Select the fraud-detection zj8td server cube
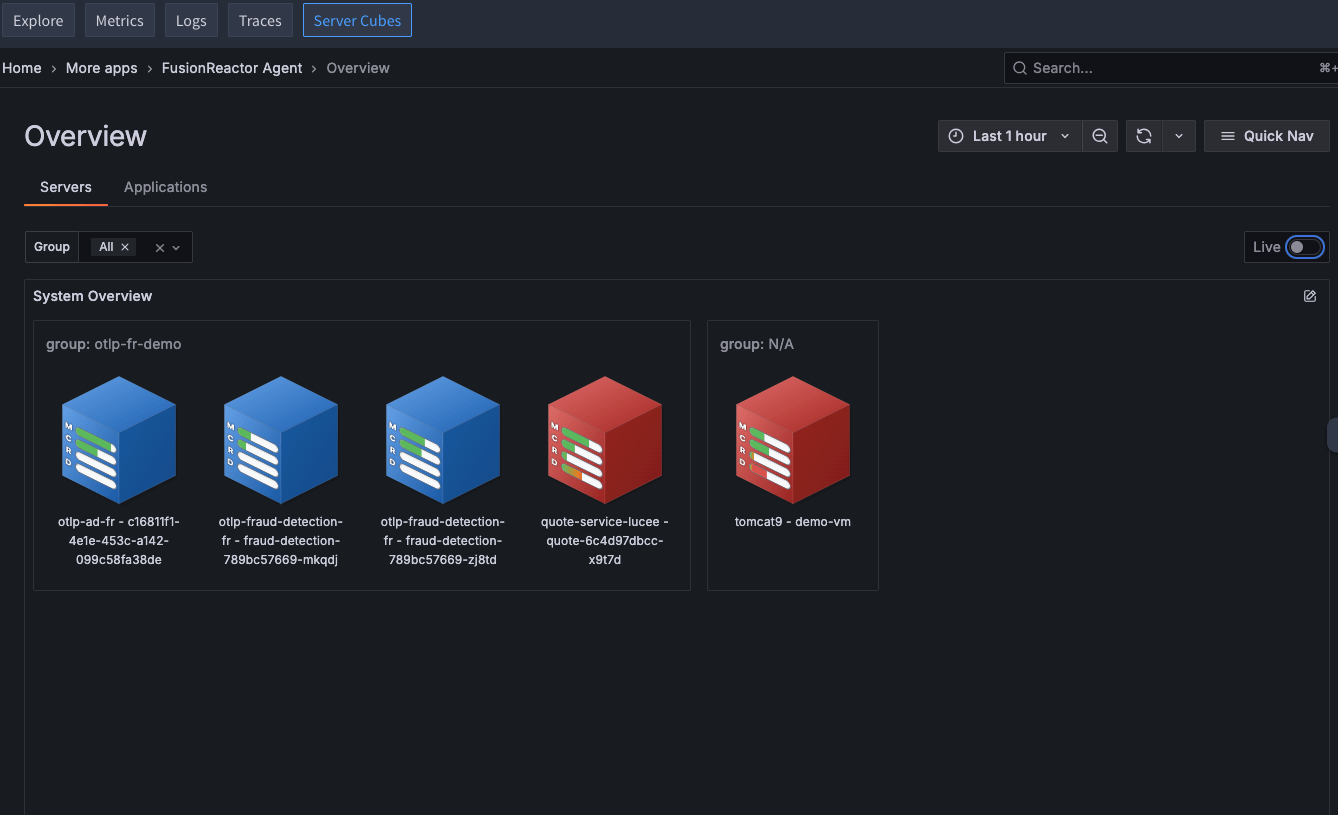 tap(442, 440)
